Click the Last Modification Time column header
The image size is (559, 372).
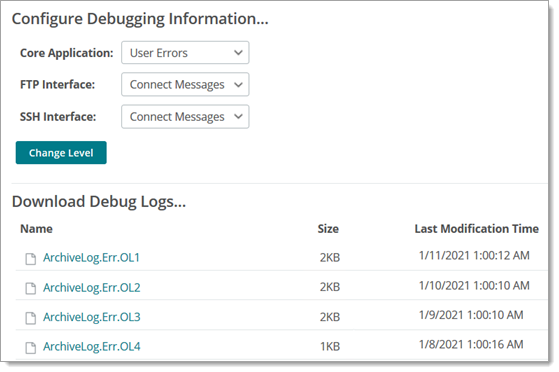pos(476,229)
